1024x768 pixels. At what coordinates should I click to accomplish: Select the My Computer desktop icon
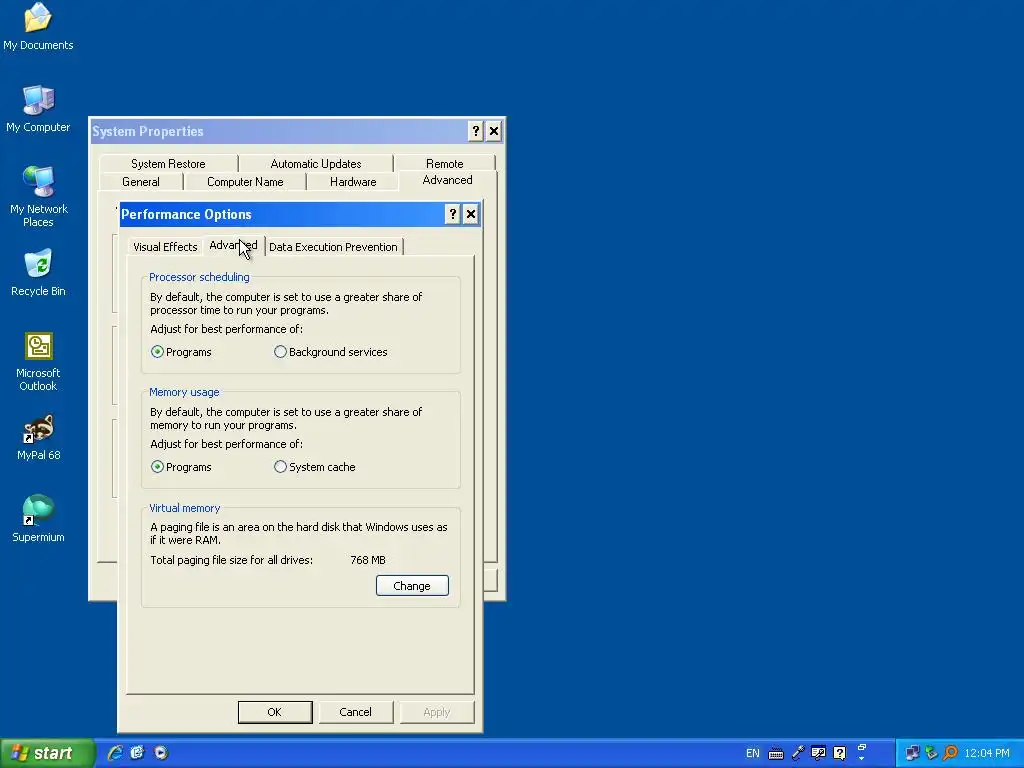point(38,108)
